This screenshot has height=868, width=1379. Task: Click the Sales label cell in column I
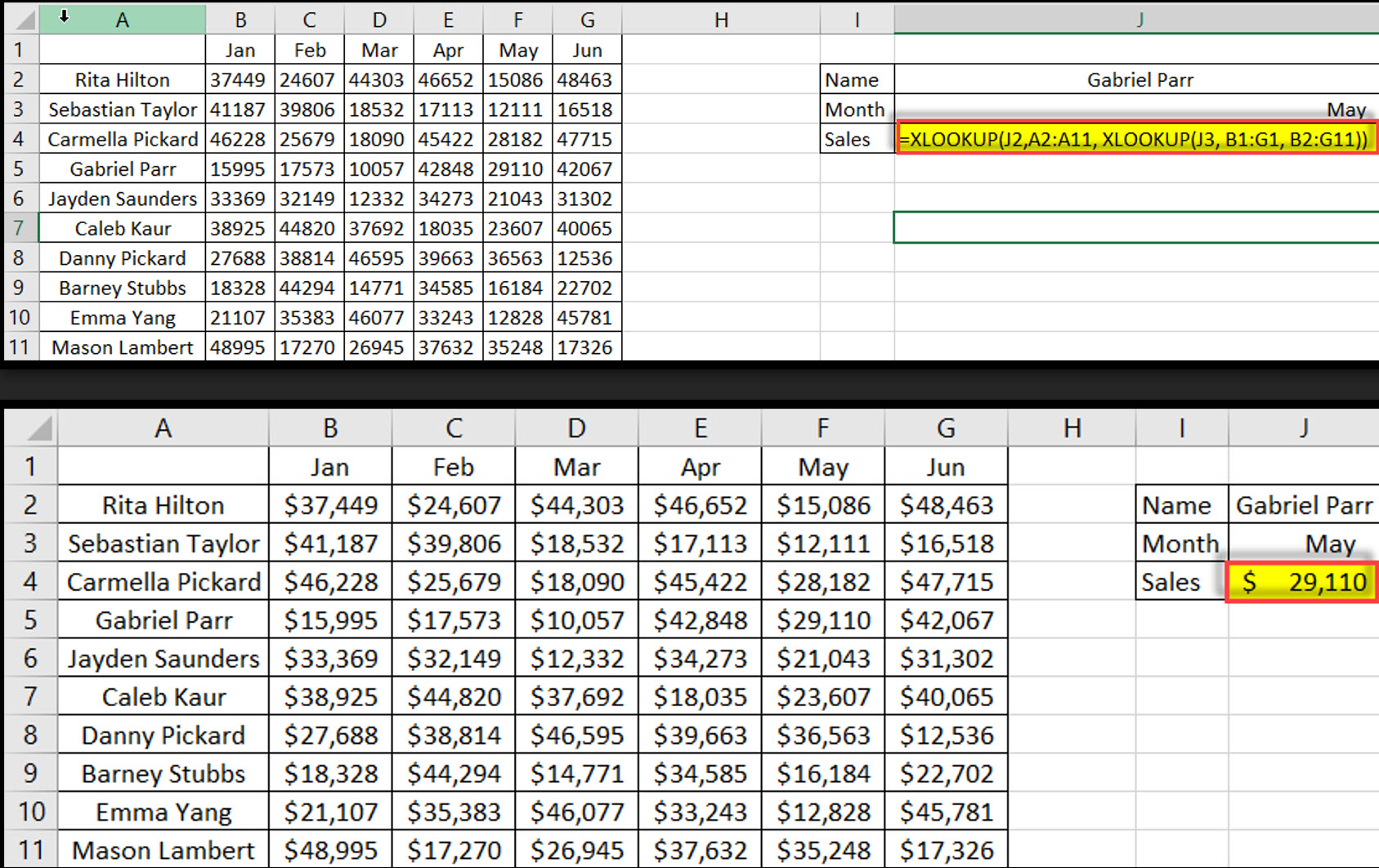854,139
